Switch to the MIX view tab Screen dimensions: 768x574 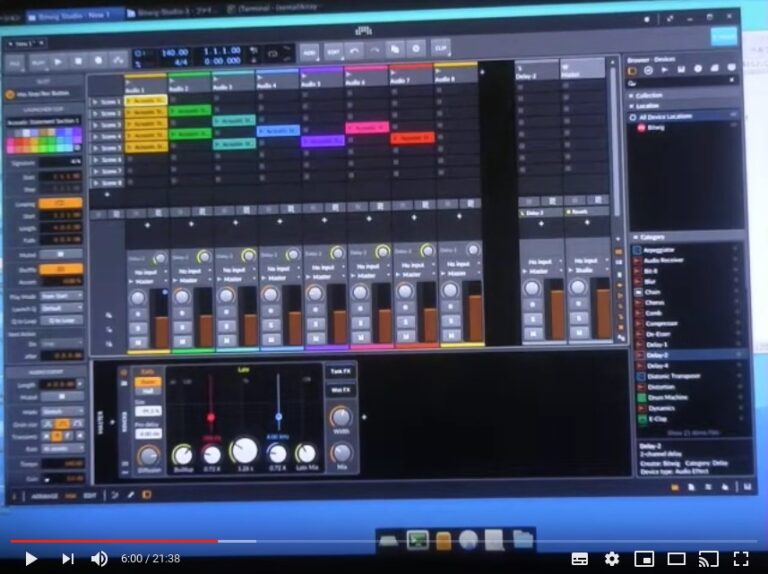coord(71,496)
